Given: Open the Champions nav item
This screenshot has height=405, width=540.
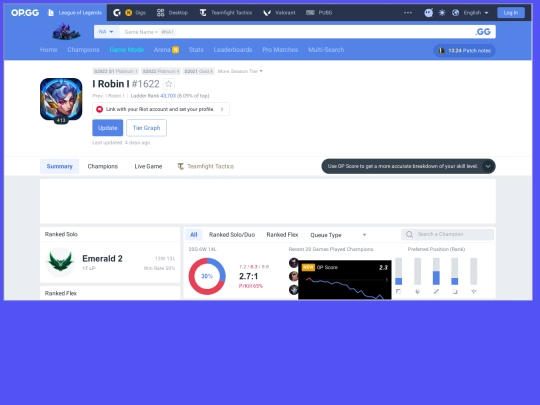Looking at the screenshot, I should [83, 50].
